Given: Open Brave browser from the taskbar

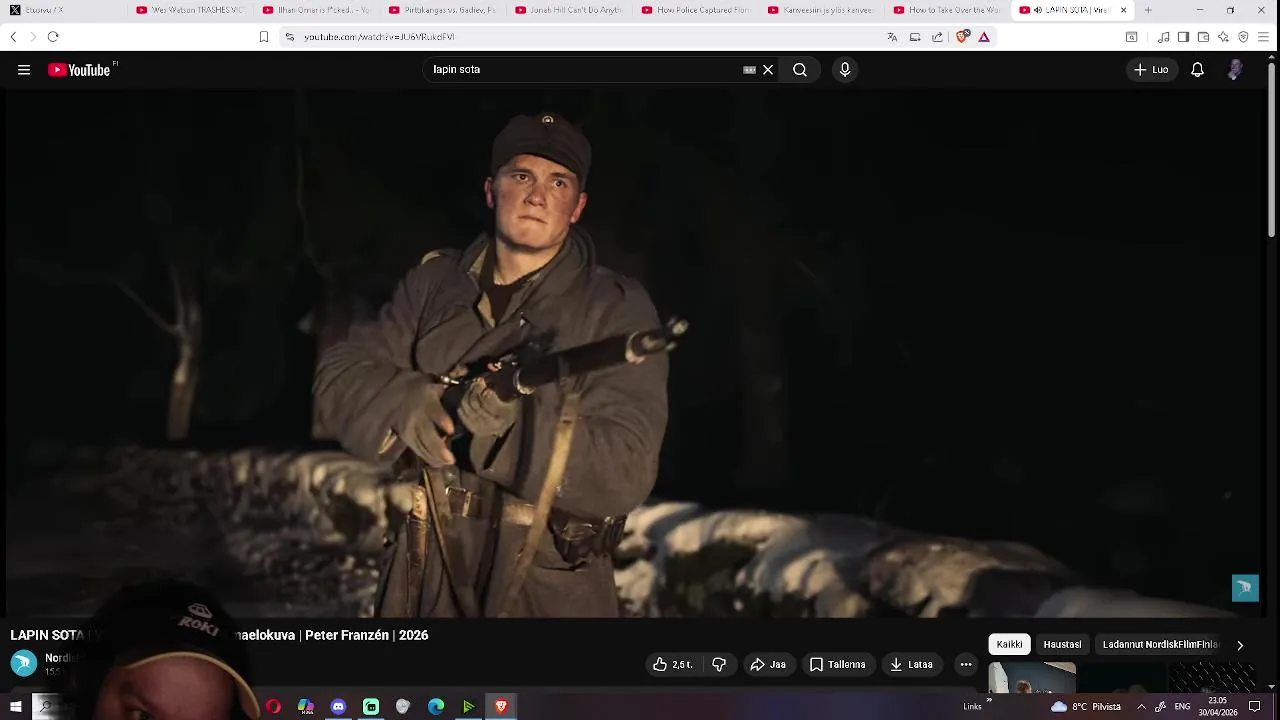Looking at the screenshot, I should [501, 706].
